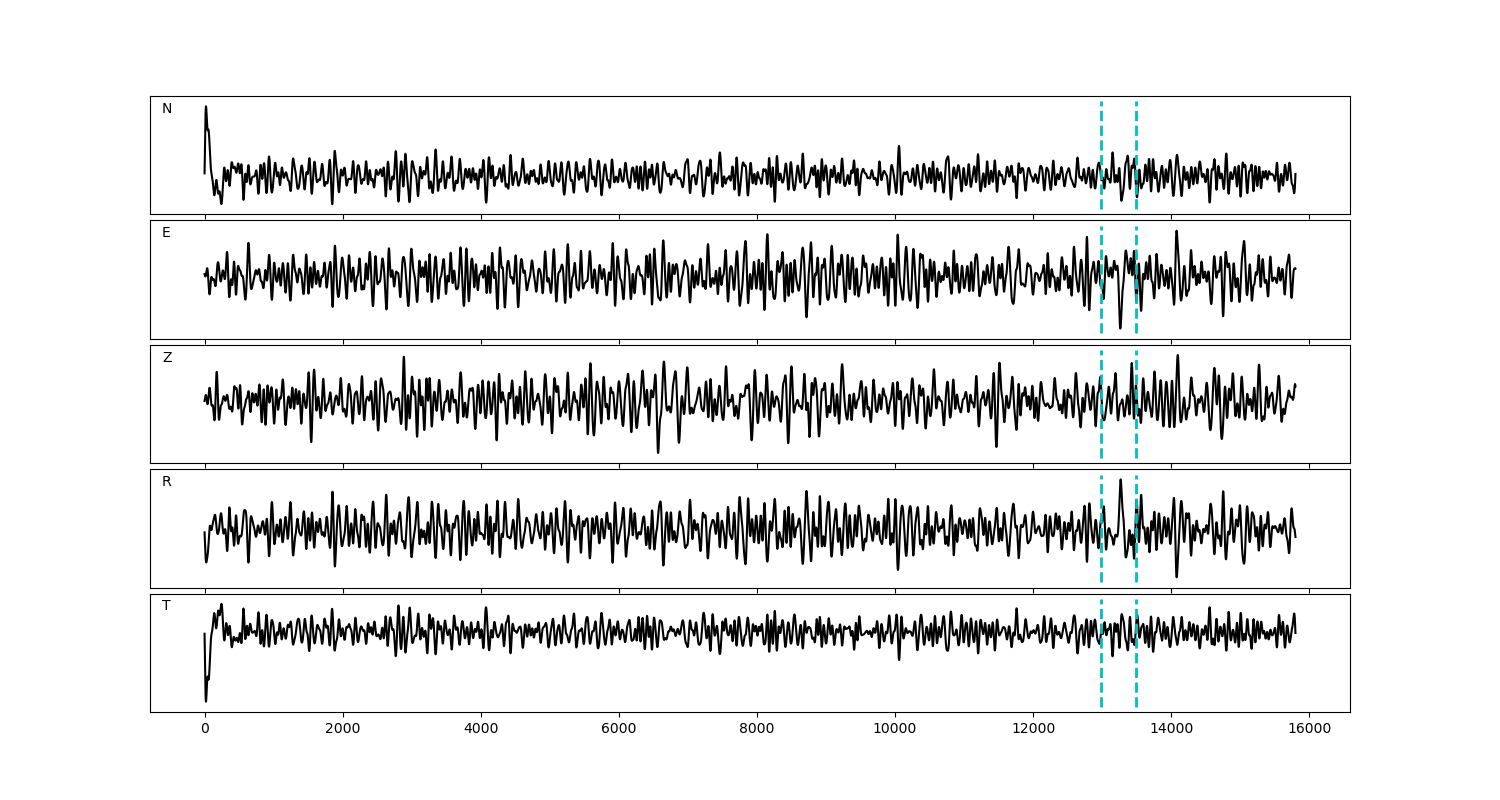1500x800 pixels.
Task: Select right cyan dashed marker in Z panel
Action: pos(1136,420)
